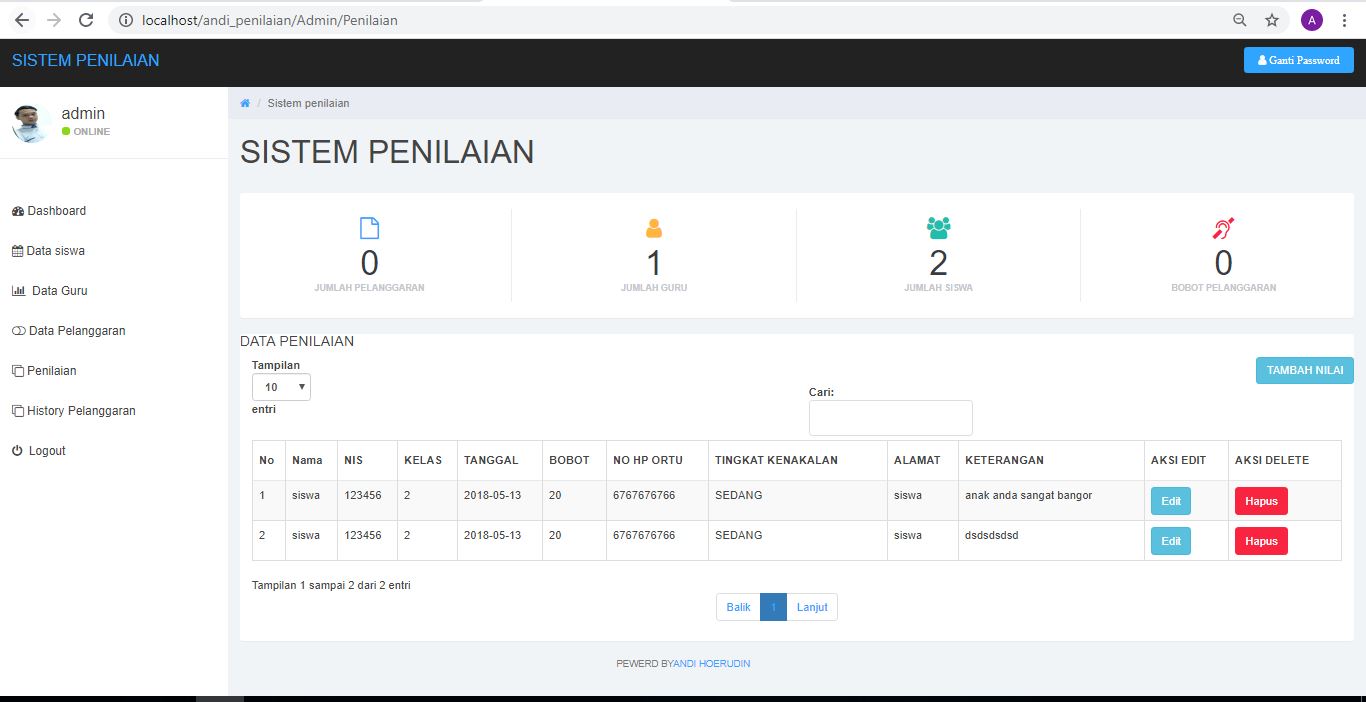Viewport: 1366px width, 702px height.
Task: Click the Cari search field
Action: point(890,418)
